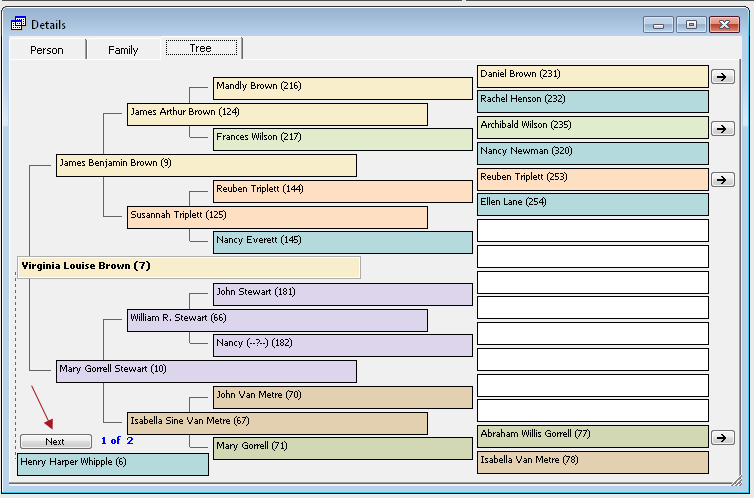Select Frances Wilson (217)
The width and height of the screenshot is (754, 498).
coord(343,139)
